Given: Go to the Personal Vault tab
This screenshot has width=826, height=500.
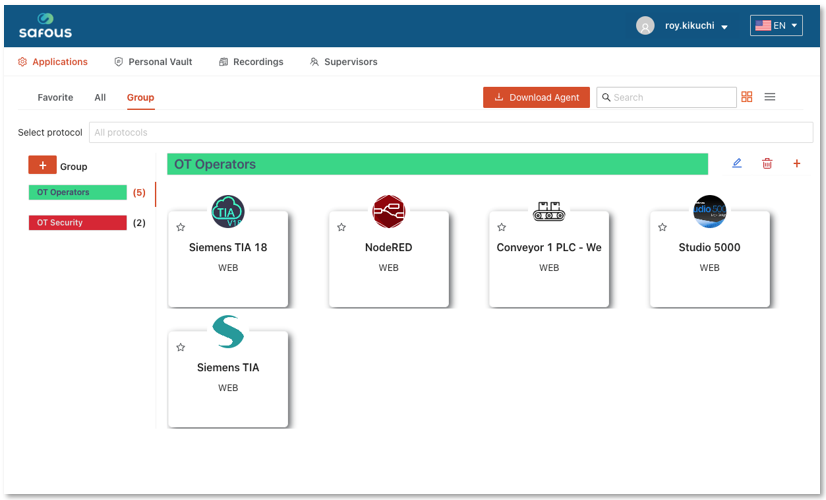Looking at the screenshot, I should point(153,62).
